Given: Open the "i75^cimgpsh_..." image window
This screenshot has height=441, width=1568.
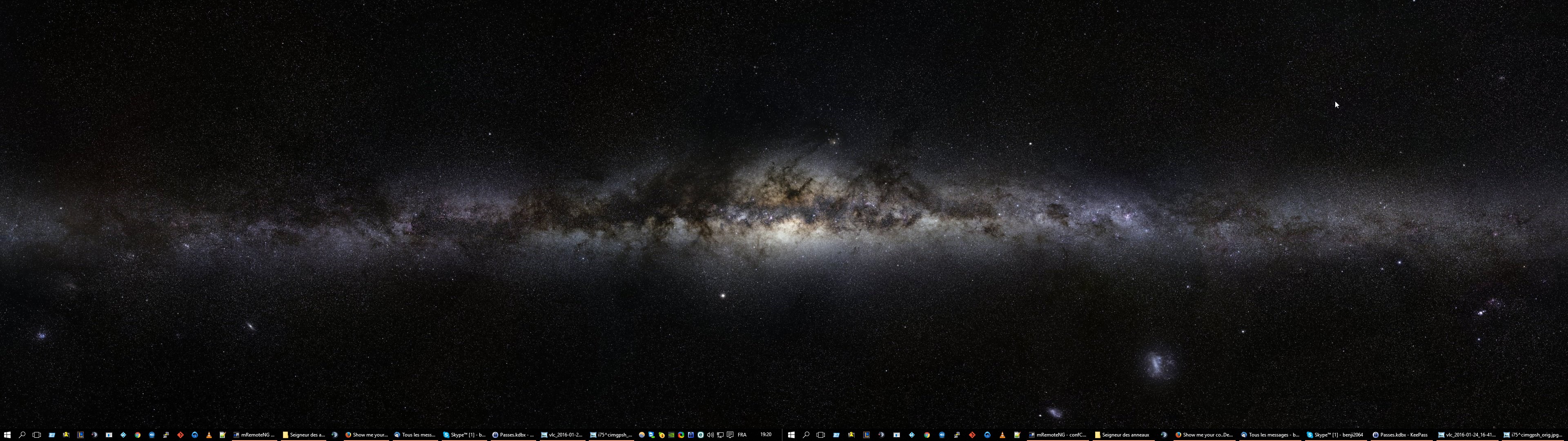Looking at the screenshot, I should 611,435.
